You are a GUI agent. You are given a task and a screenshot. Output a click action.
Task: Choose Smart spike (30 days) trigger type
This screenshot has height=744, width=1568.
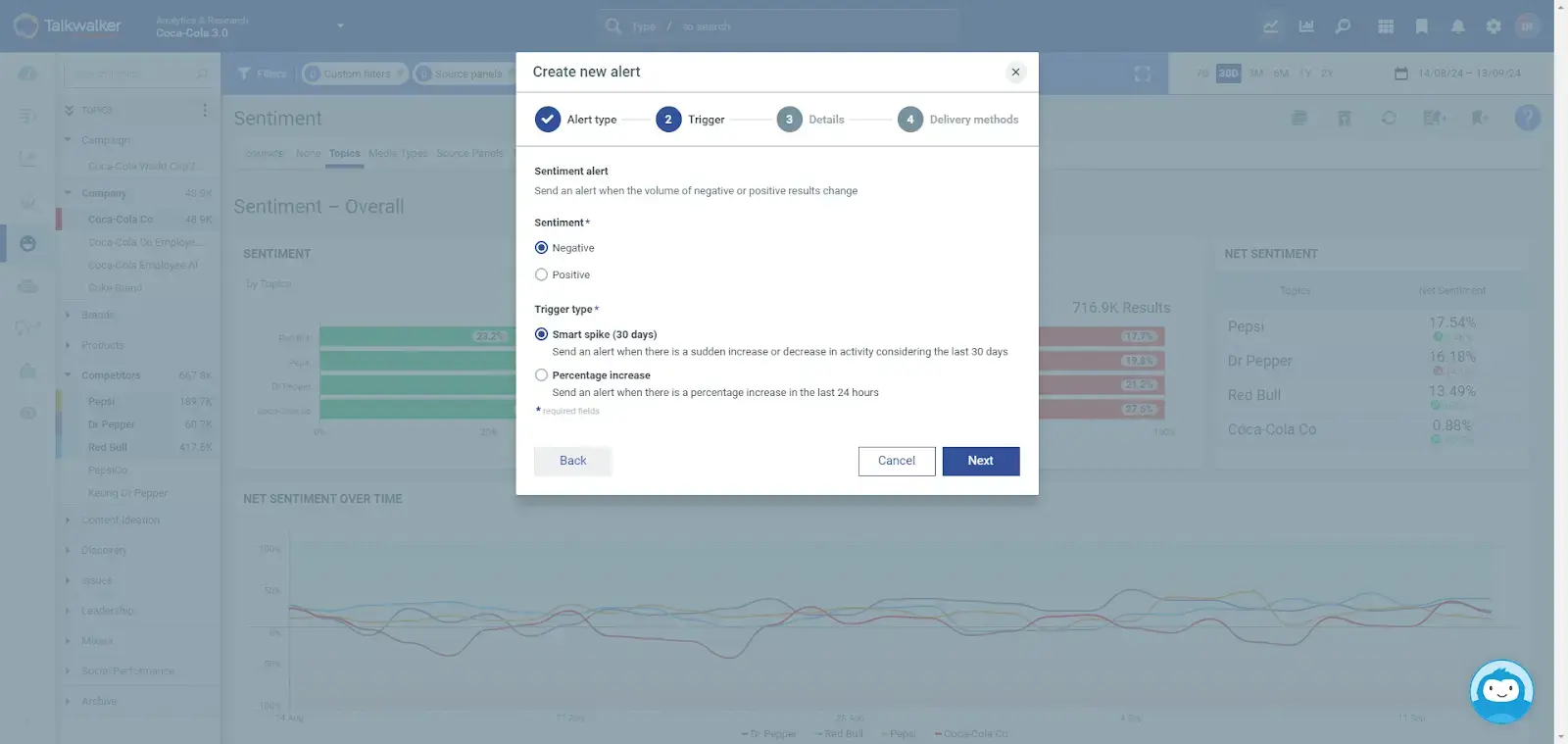click(541, 334)
